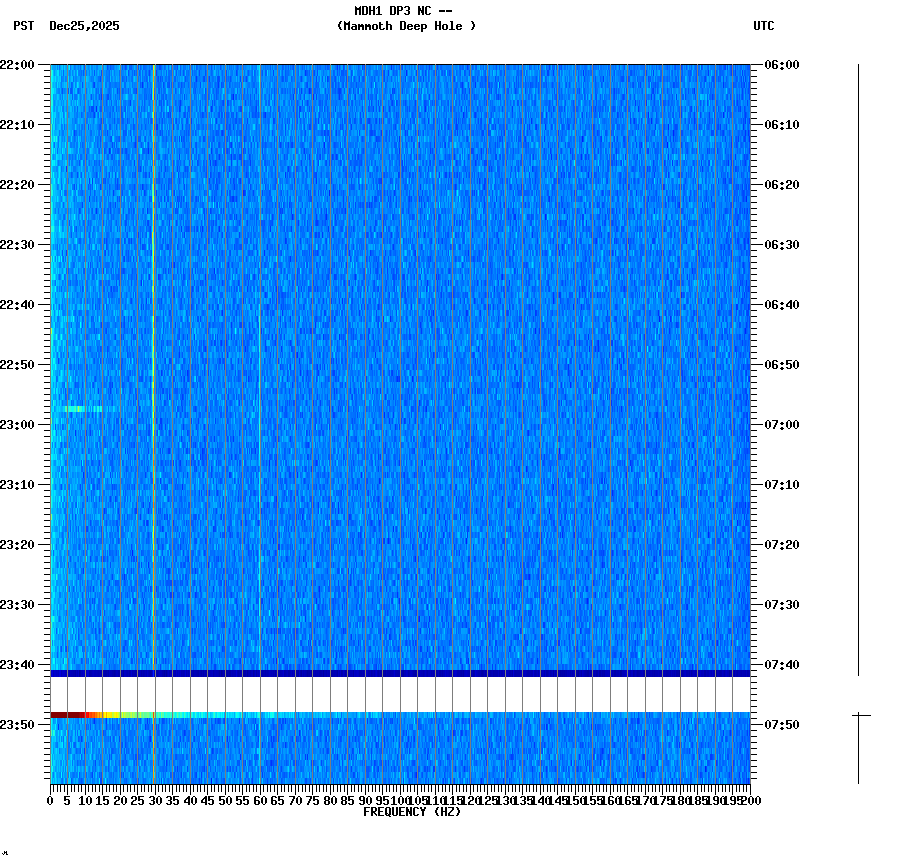Image resolution: width=902 pixels, height=864 pixels.
Task: Click the white blank data-gap strip
Action: coord(400,692)
